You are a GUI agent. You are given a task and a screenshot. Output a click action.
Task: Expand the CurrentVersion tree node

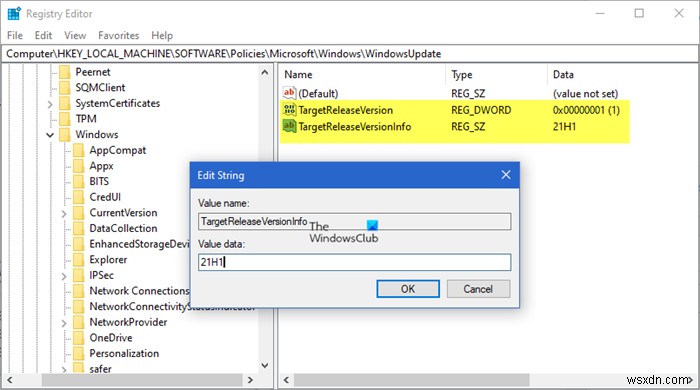64,214
